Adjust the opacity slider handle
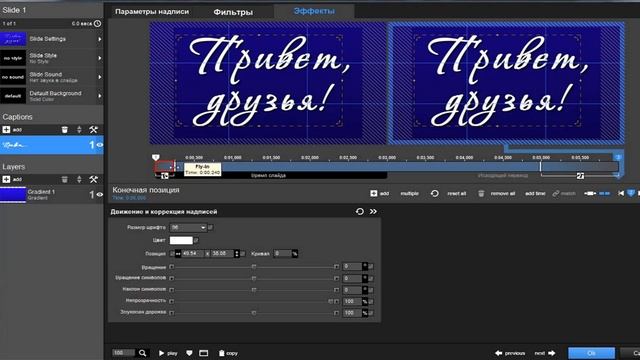 pos(331,301)
